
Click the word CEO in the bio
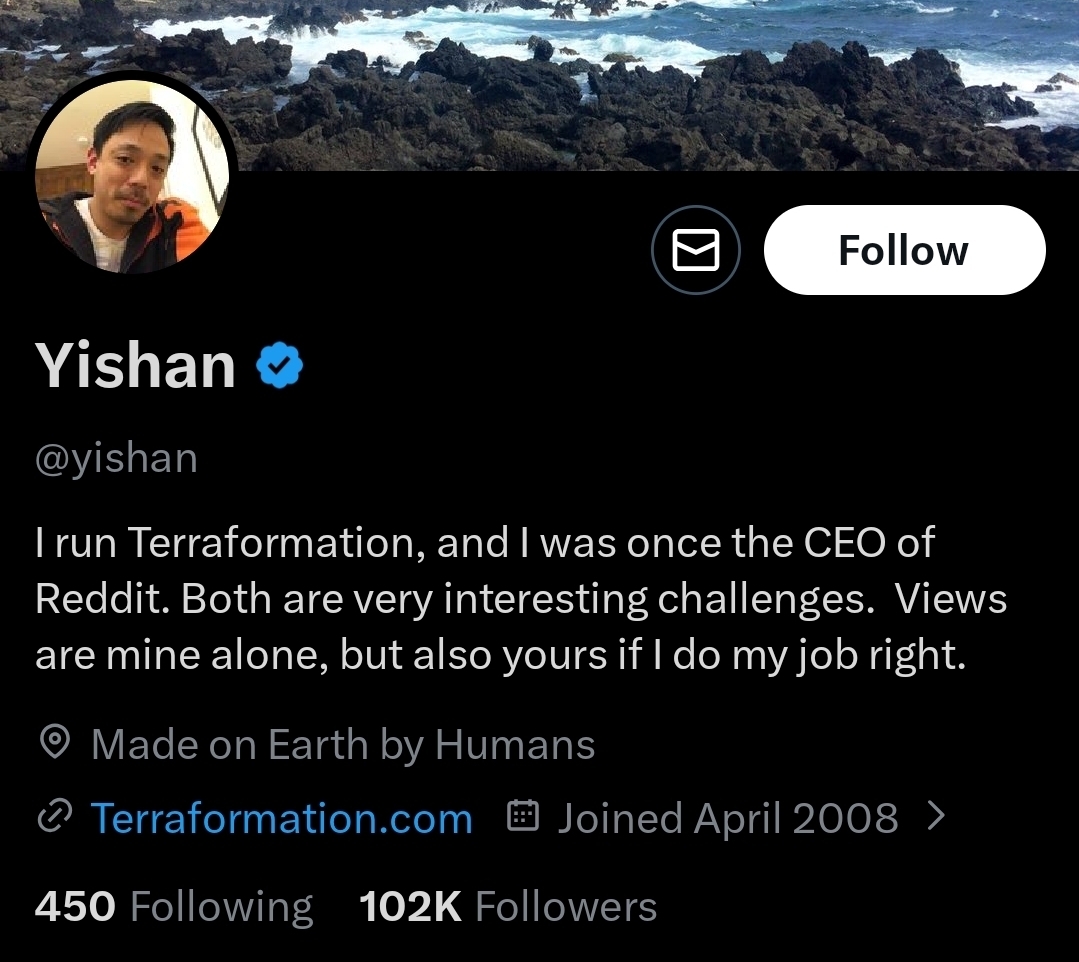[844, 543]
